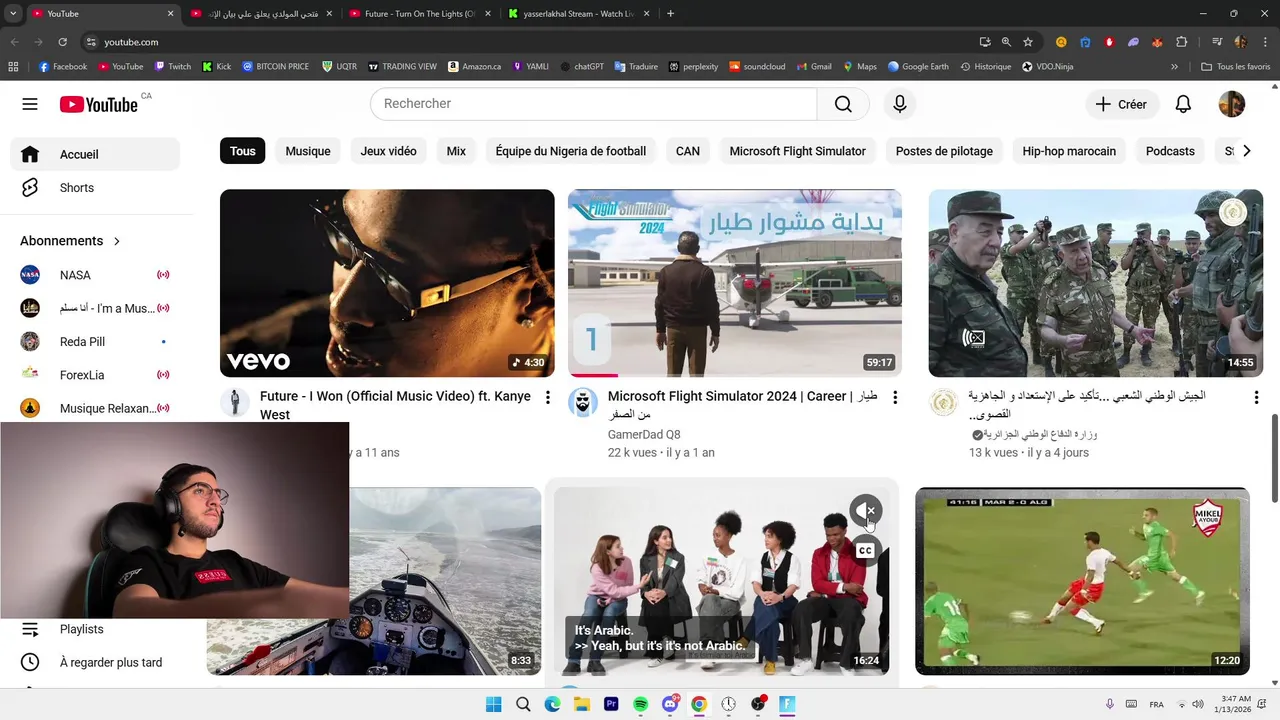The width and height of the screenshot is (1280, 720).
Task: Click the Créer button
Action: [x=1121, y=104]
